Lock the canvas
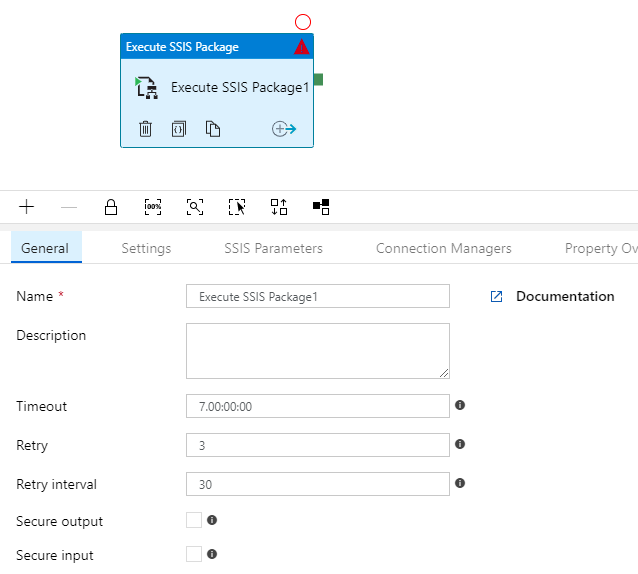Image resolution: width=638 pixels, height=574 pixels. click(x=111, y=207)
